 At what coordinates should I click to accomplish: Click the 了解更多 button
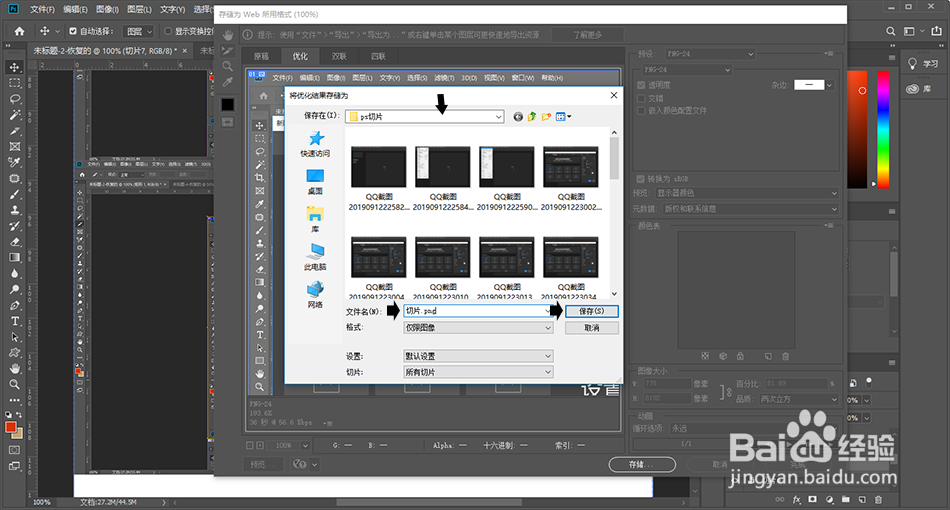click(588, 35)
